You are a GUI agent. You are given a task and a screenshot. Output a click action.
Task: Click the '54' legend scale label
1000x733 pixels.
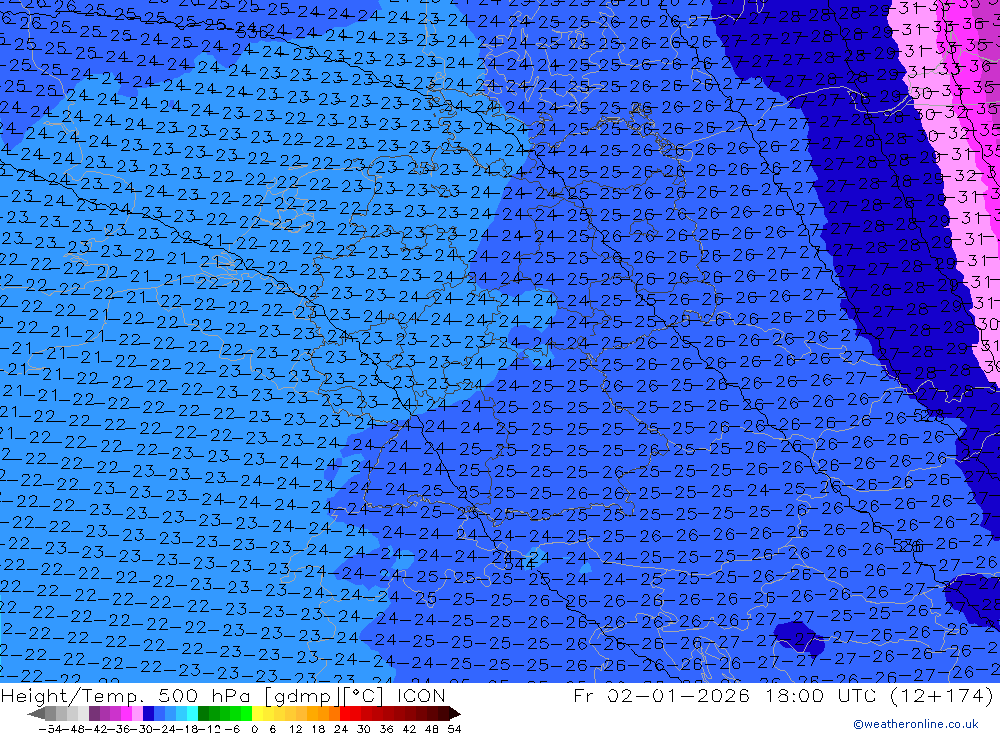click(x=454, y=729)
